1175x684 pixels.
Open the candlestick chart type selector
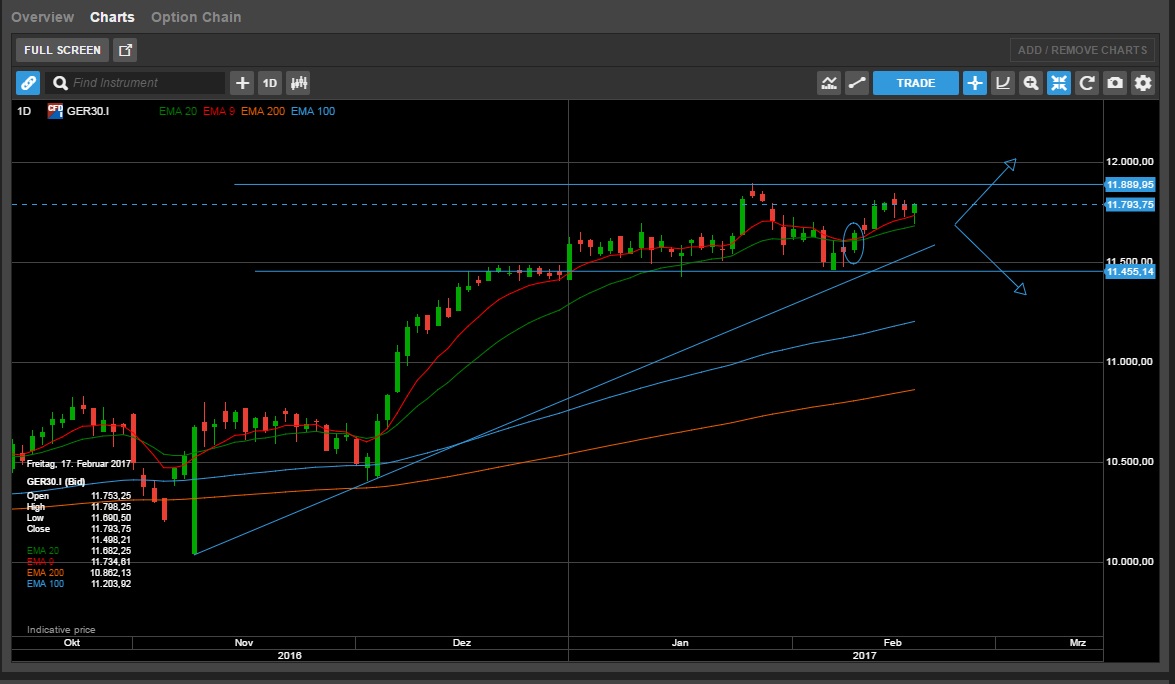tap(298, 83)
